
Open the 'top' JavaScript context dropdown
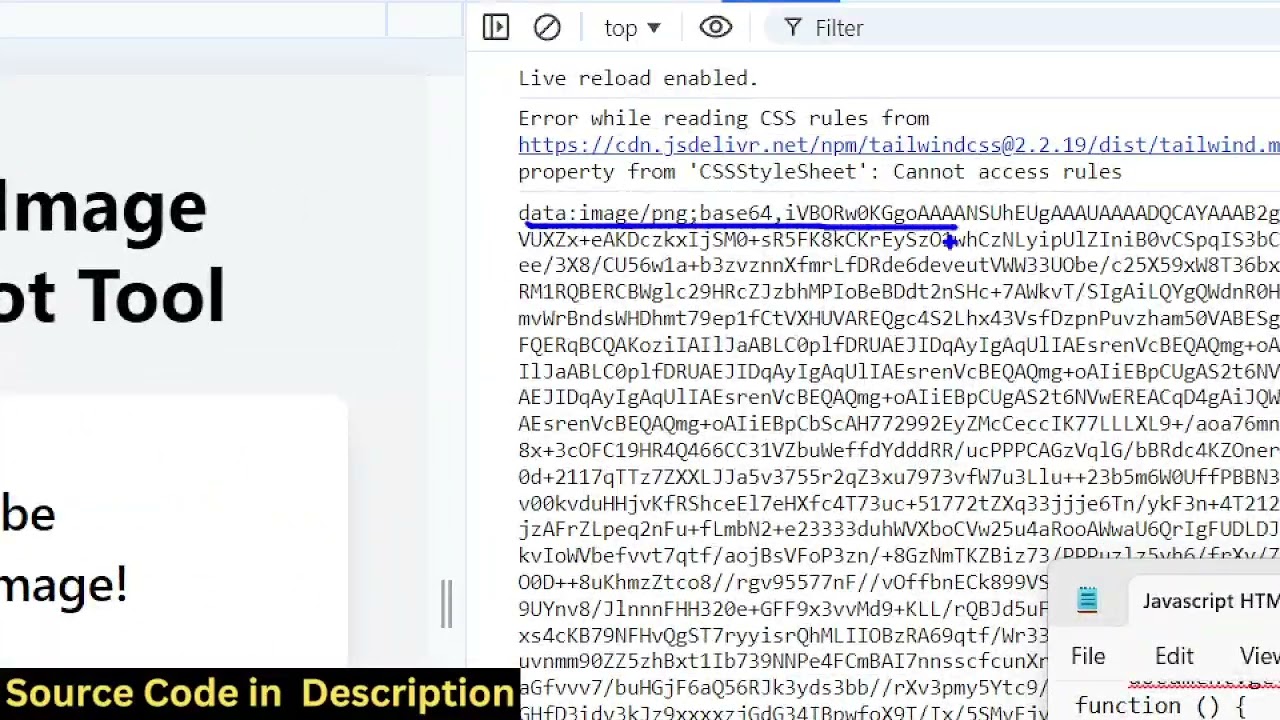point(632,28)
